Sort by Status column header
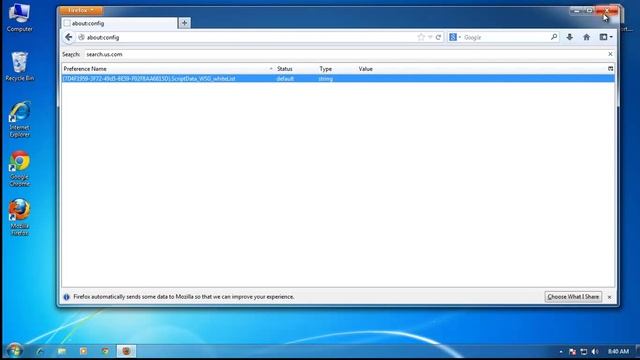 296,69
